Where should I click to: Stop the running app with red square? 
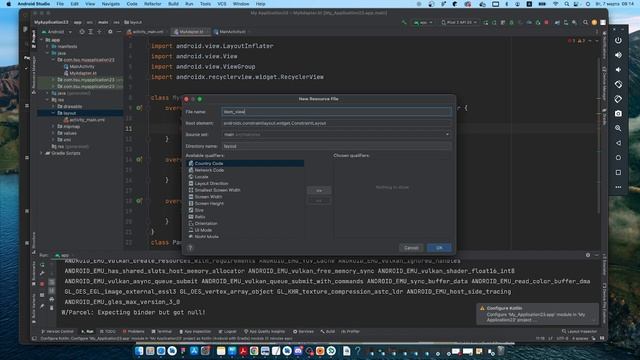pos(547,22)
